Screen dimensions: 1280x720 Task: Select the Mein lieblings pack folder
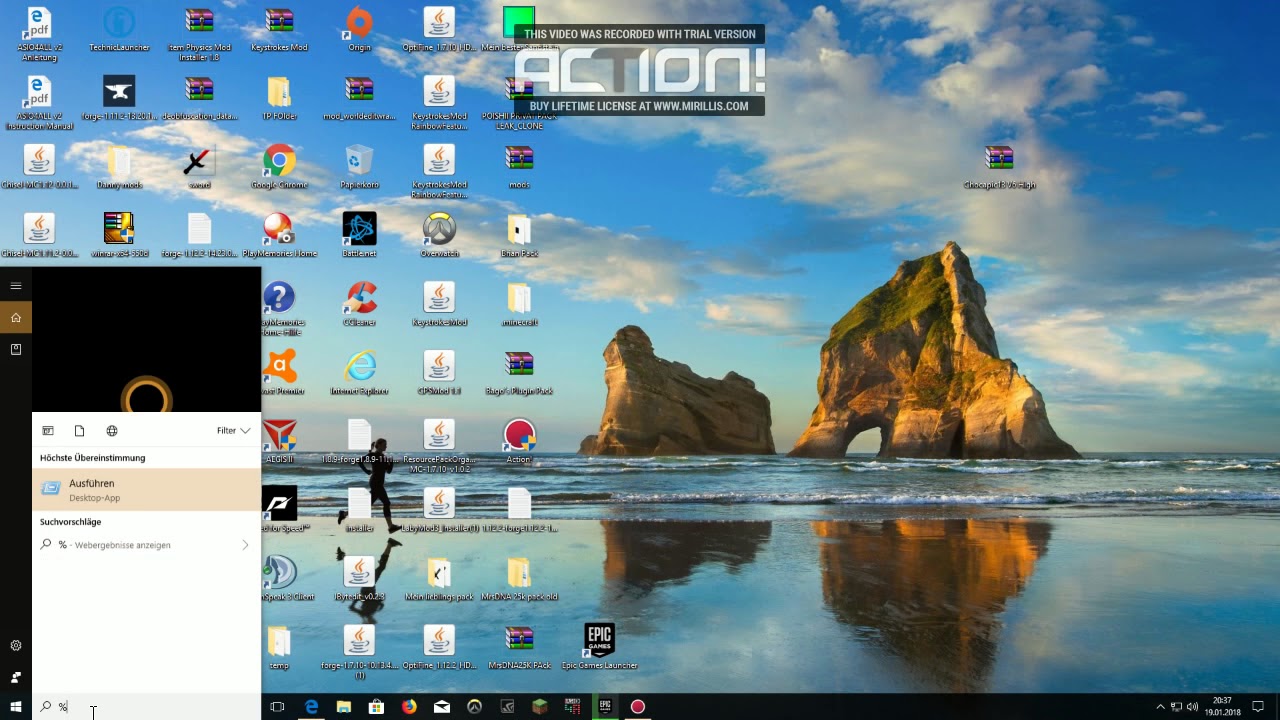point(439,578)
